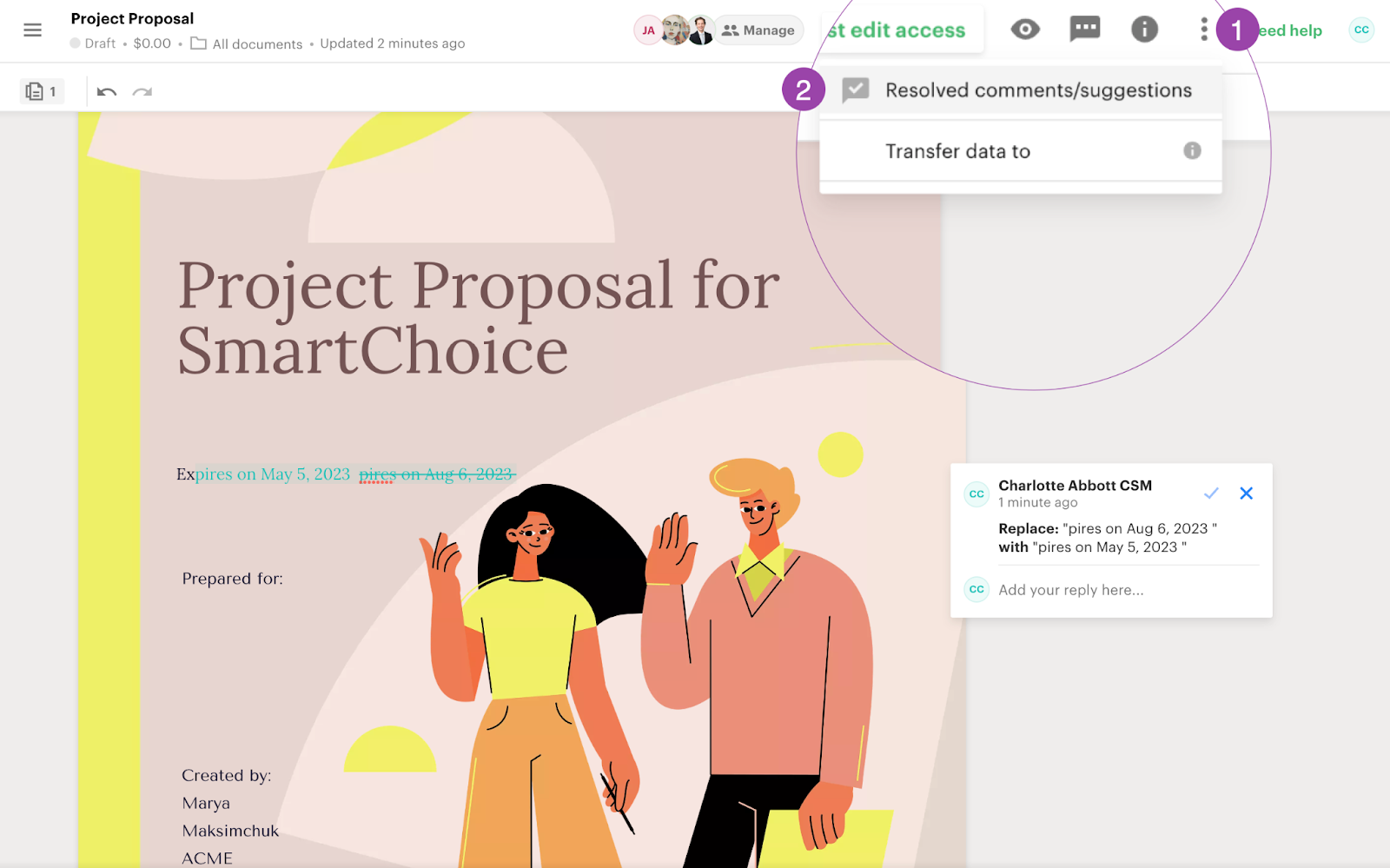Click the CC avatar in the comment card header

976,494
